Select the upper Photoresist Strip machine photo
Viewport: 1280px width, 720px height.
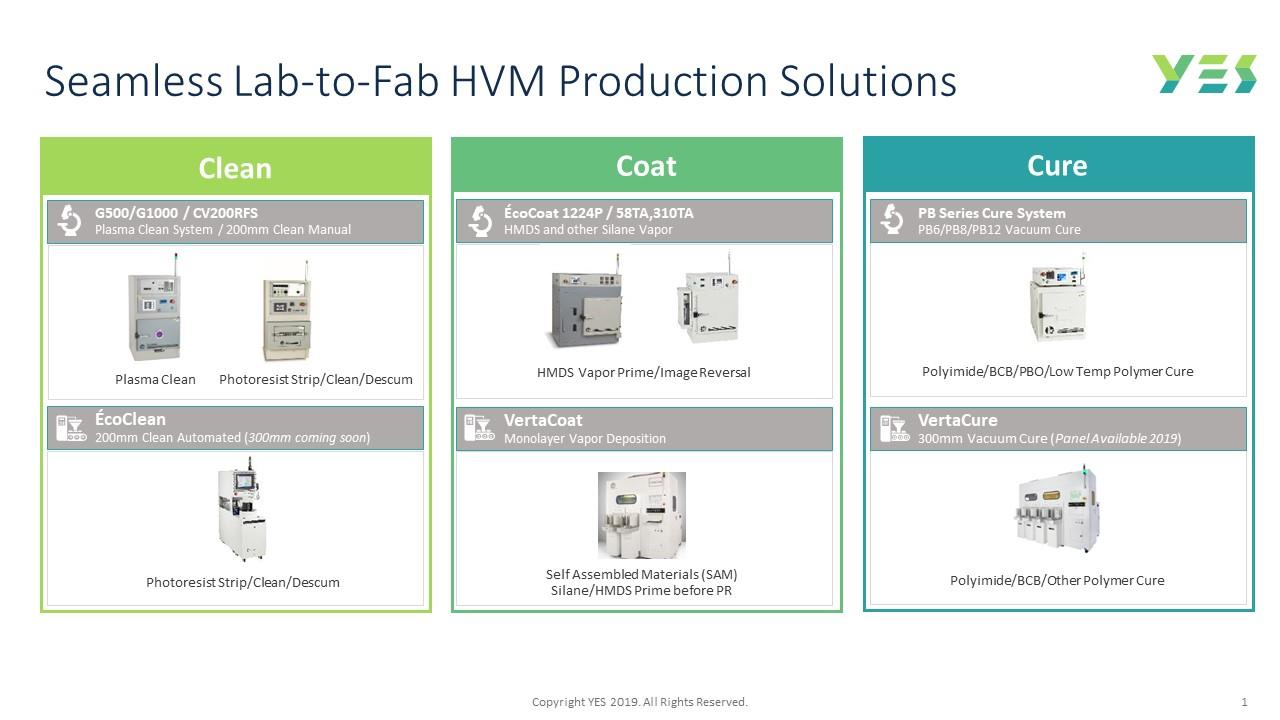287,312
